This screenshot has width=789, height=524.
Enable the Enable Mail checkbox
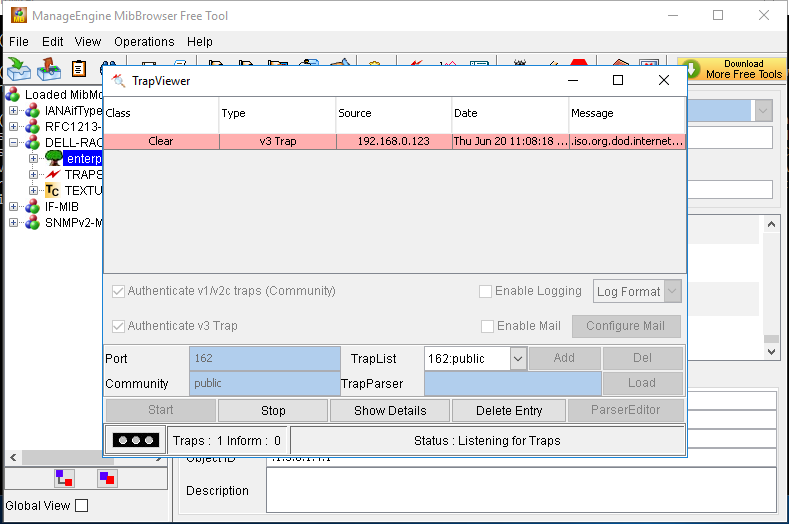tap(487, 326)
